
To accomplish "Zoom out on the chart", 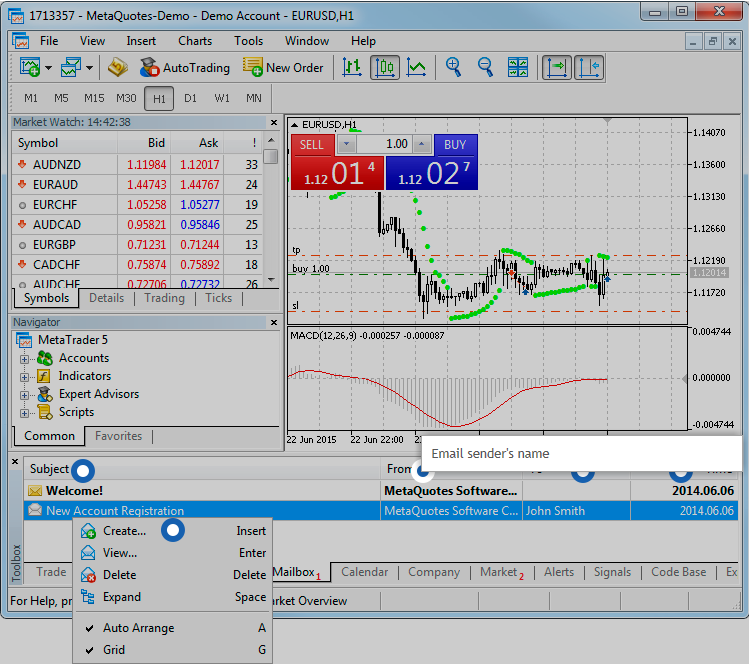I will pyautogui.click(x=485, y=67).
